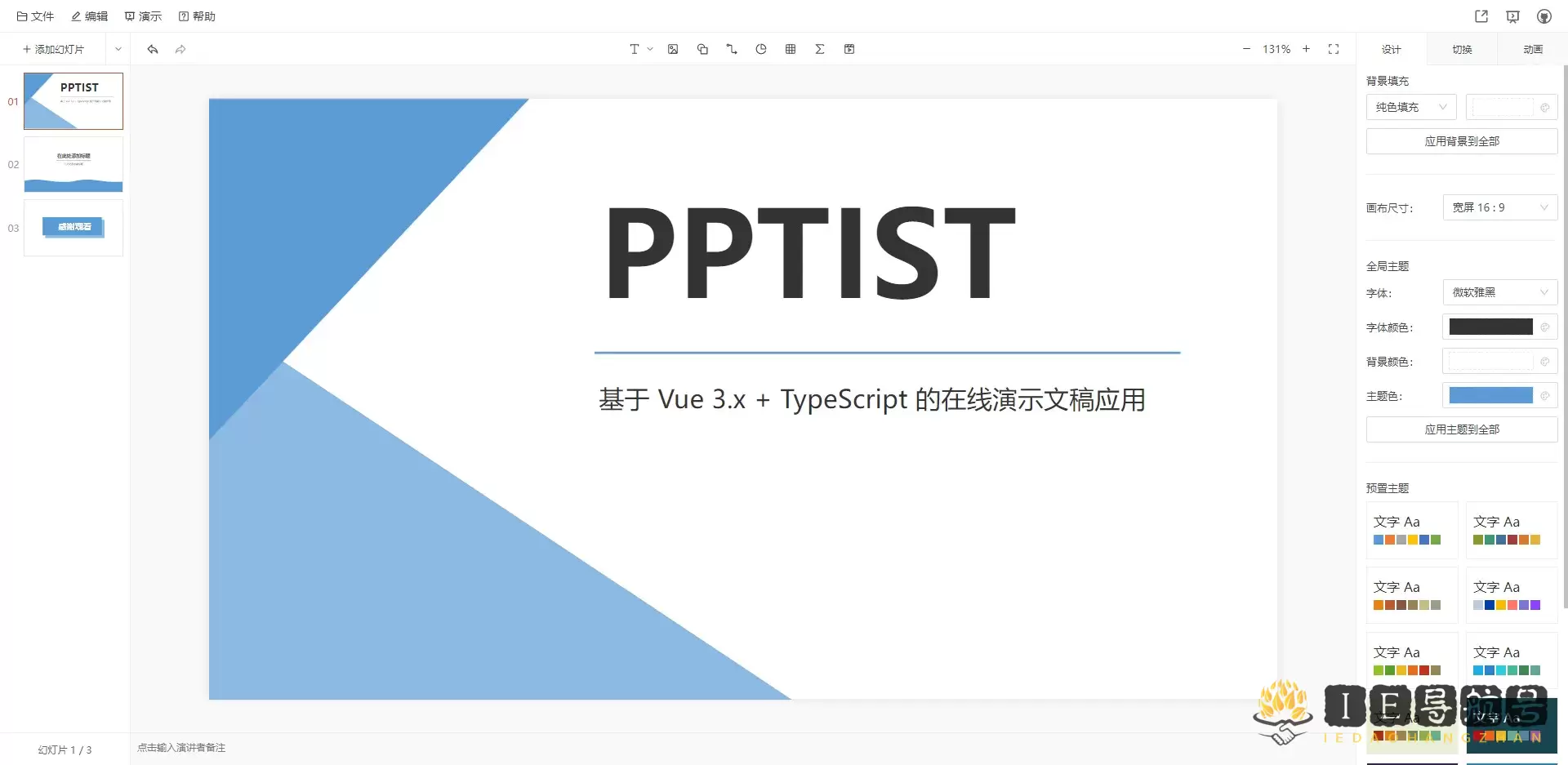1568x765 pixels.
Task: Click the 应用背景到全部 button
Action: [1461, 140]
